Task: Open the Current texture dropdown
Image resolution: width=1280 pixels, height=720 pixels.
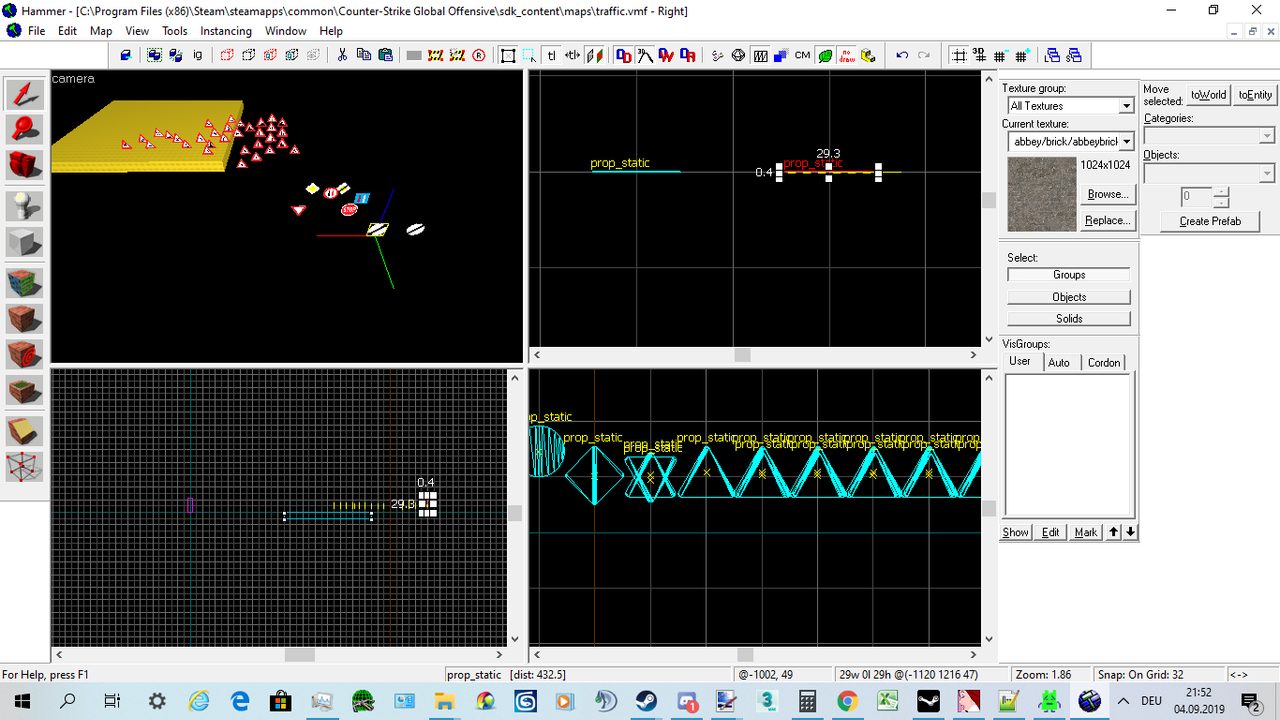Action: pos(1126,142)
